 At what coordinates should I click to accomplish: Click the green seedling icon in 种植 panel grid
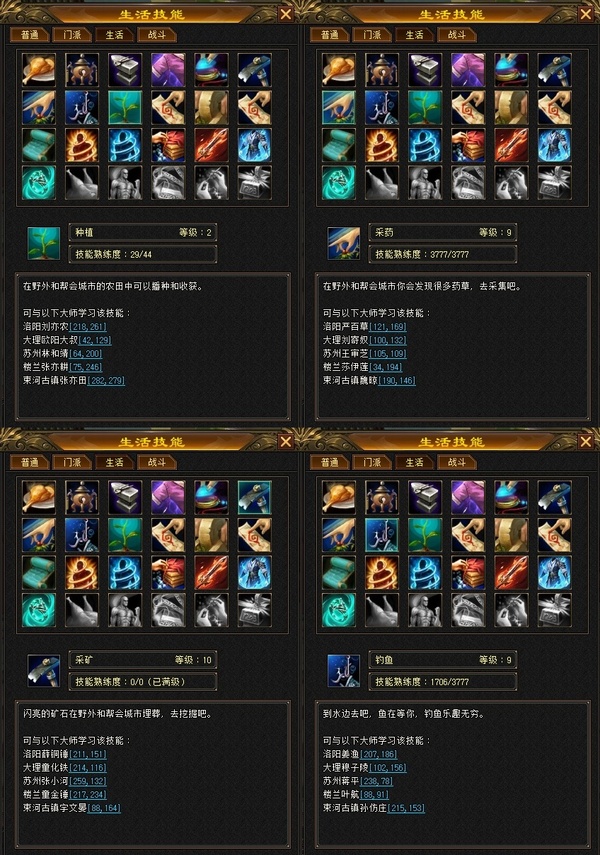click(125, 107)
